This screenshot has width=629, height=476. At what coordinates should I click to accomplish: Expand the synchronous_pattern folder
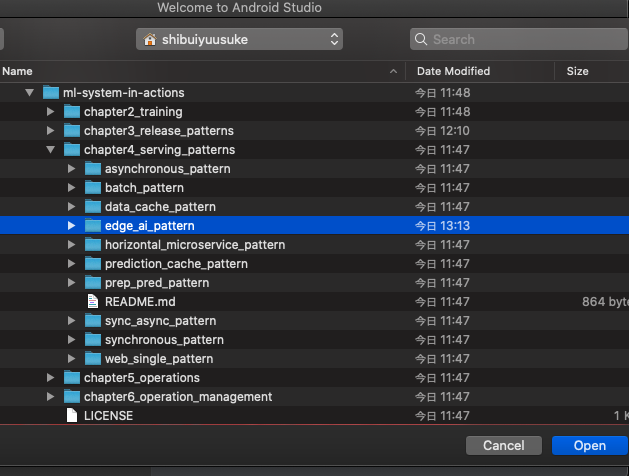tap(71, 340)
